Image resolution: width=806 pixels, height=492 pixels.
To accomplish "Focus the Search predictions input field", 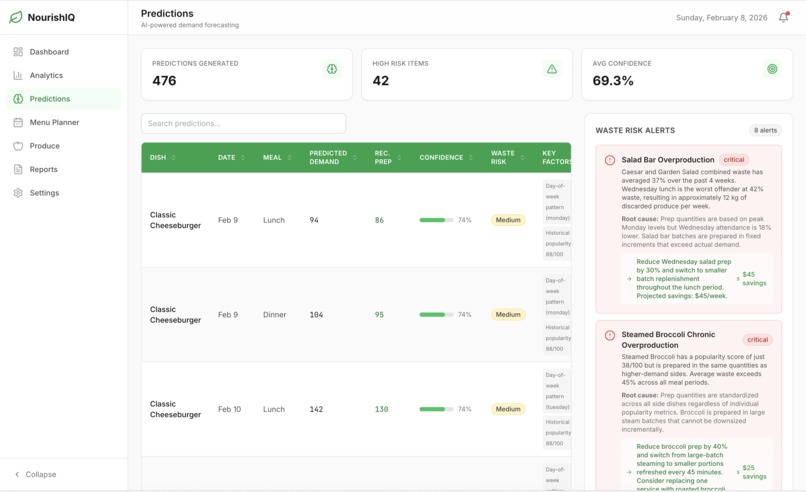I will pos(243,123).
